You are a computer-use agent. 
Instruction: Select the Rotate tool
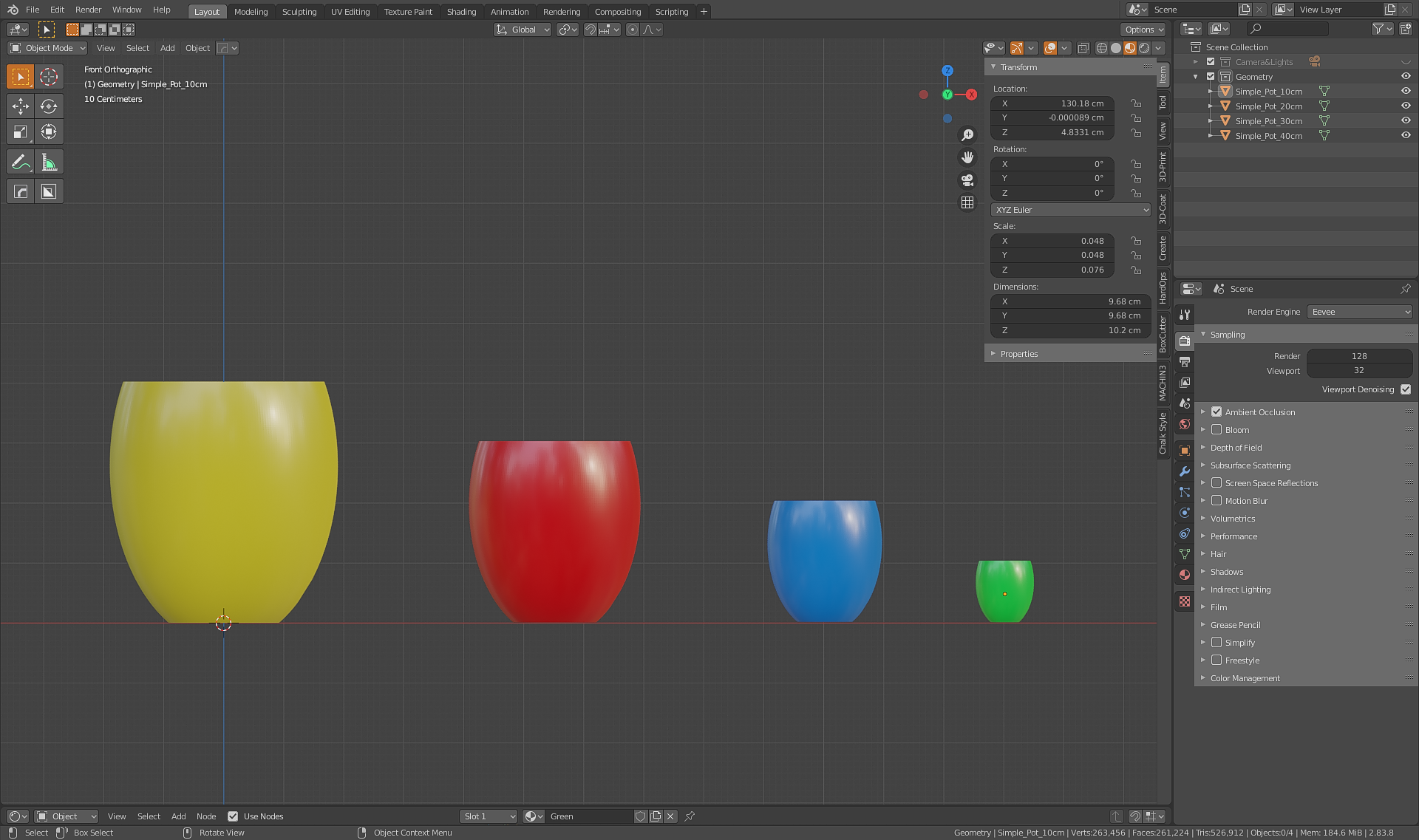(x=49, y=106)
